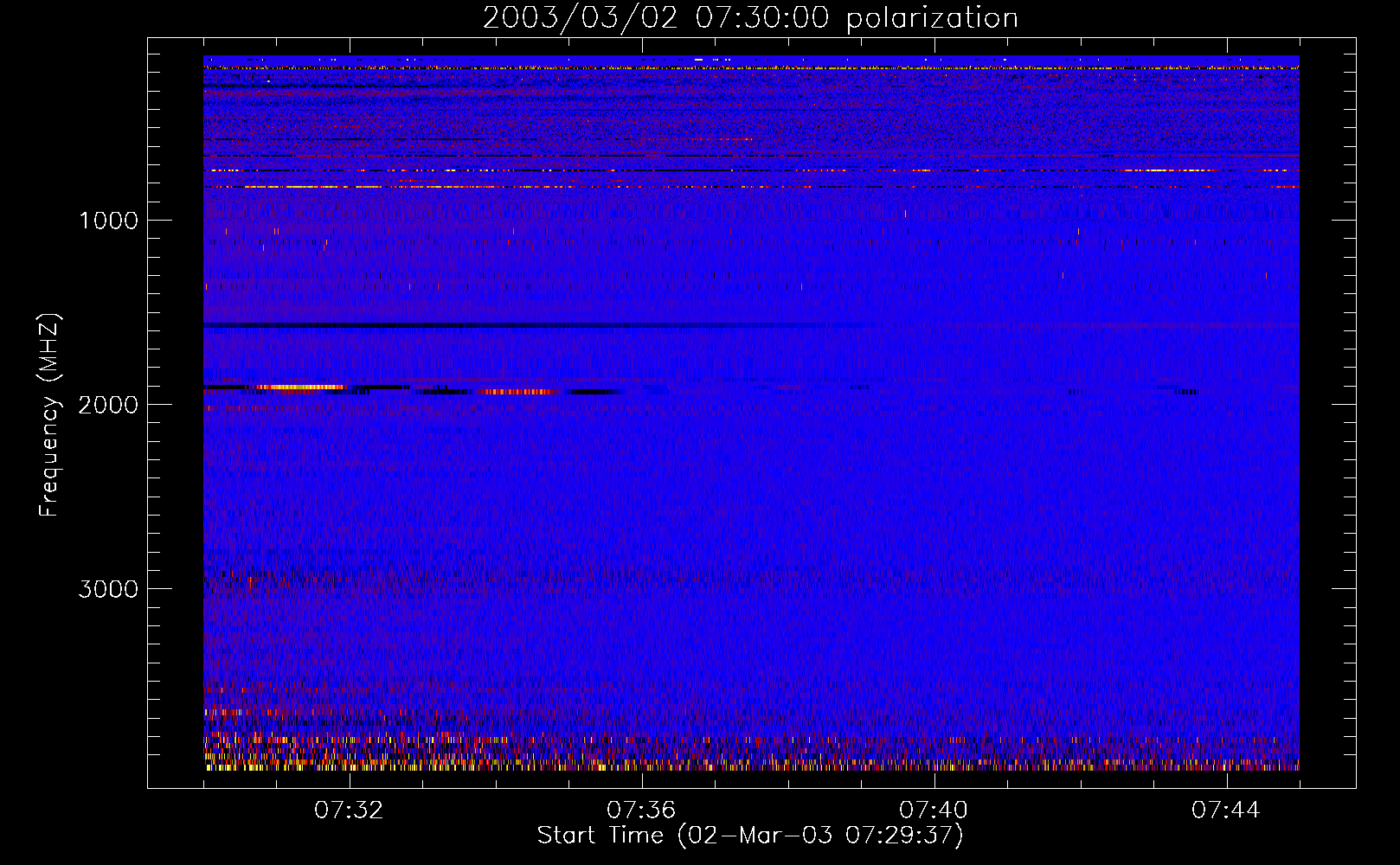The image size is (1400, 865).
Task: Click the '07:44' time tick label
Action: [1226, 811]
